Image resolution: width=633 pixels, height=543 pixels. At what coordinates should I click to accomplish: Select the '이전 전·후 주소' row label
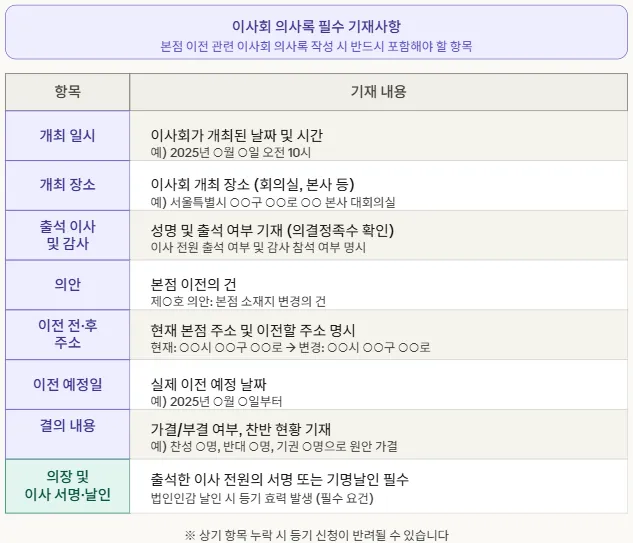pyautogui.click(x=67, y=334)
